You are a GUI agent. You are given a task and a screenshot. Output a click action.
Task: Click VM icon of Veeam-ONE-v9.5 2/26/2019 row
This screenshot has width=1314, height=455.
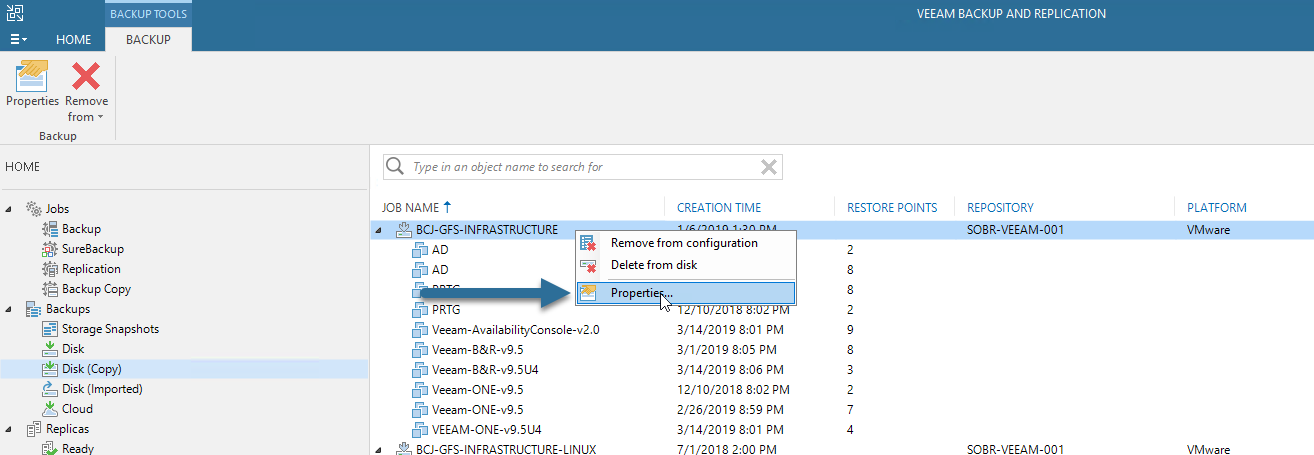[x=420, y=409]
